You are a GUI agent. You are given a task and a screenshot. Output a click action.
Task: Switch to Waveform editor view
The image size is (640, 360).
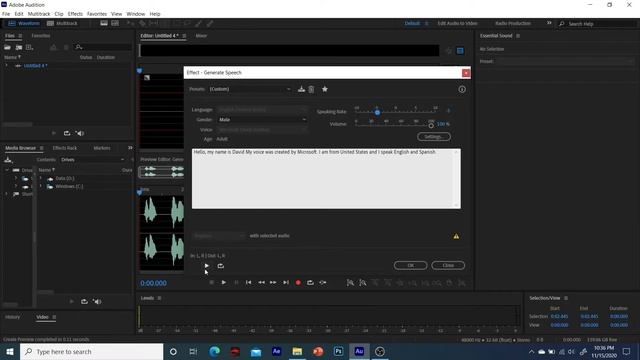coord(24,23)
